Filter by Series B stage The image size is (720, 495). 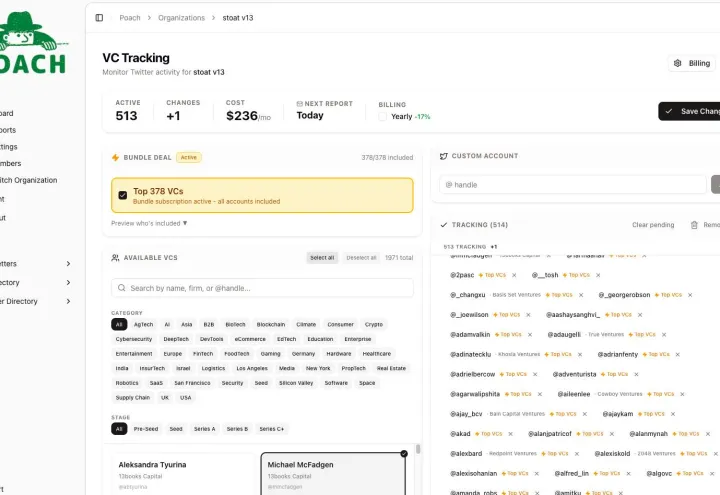237,429
